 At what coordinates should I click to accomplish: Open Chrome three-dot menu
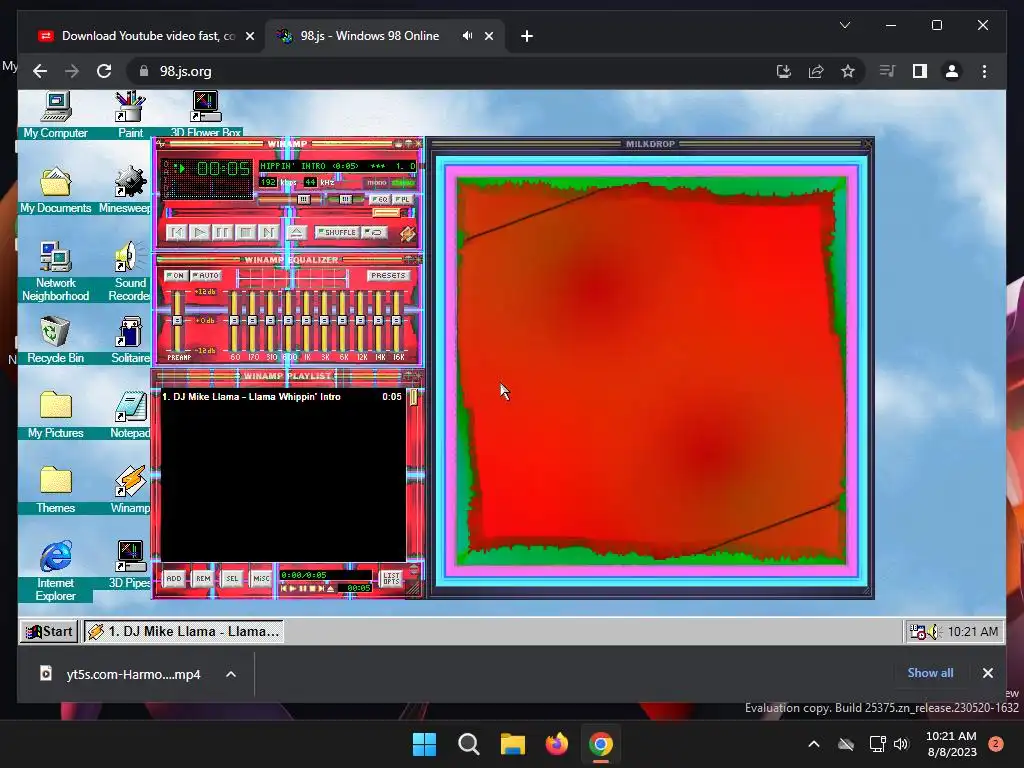pos(984,71)
